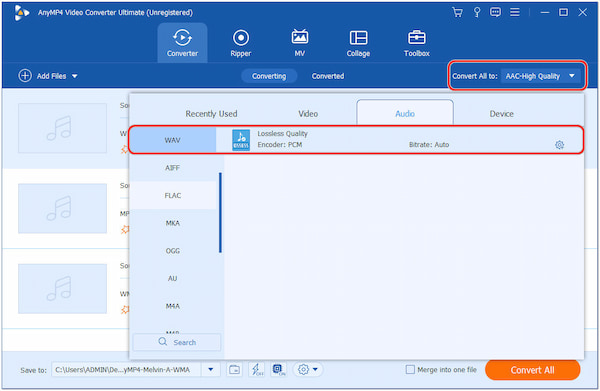Viewport: 600px width, 391px height.
Task: Click the Lossless Quality profile name
Action: click(282, 134)
